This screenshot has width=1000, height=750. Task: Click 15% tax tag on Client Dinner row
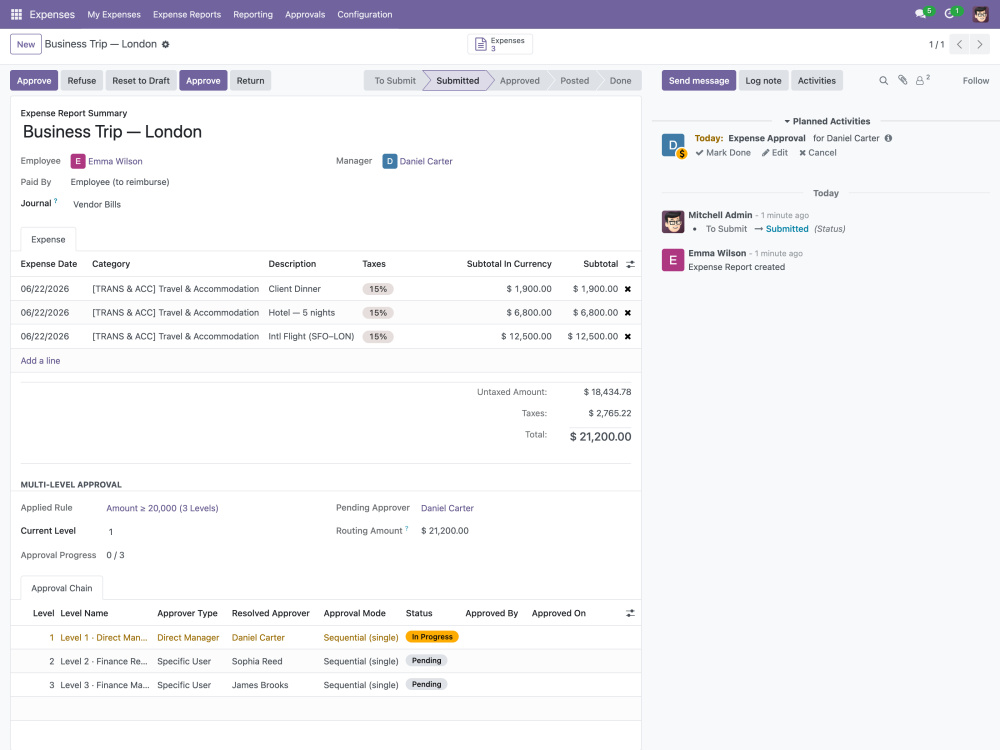[378, 289]
